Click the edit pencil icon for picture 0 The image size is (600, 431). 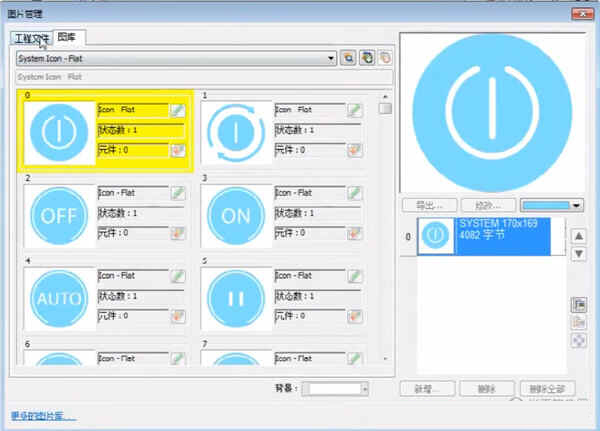[177, 110]
